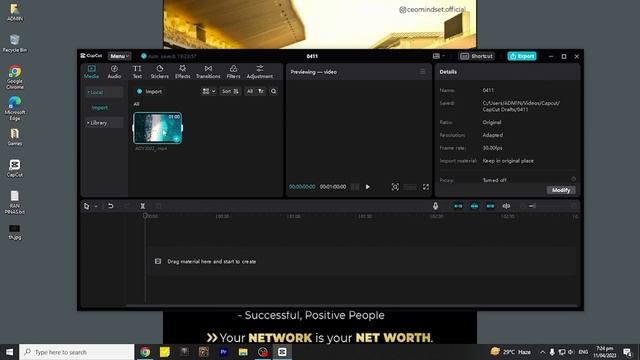Click the taskbar search box

coord(77,352)
